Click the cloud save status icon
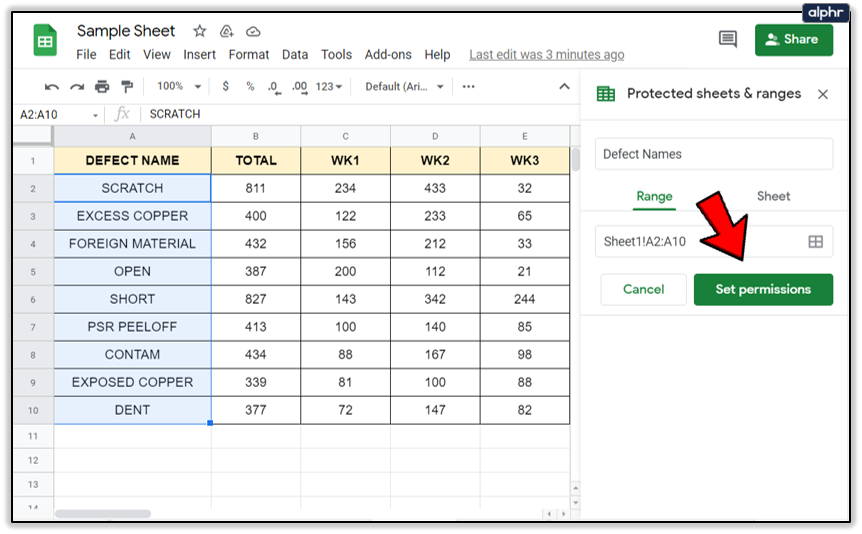This screenshot has width=862, height=534. point(253,32)
